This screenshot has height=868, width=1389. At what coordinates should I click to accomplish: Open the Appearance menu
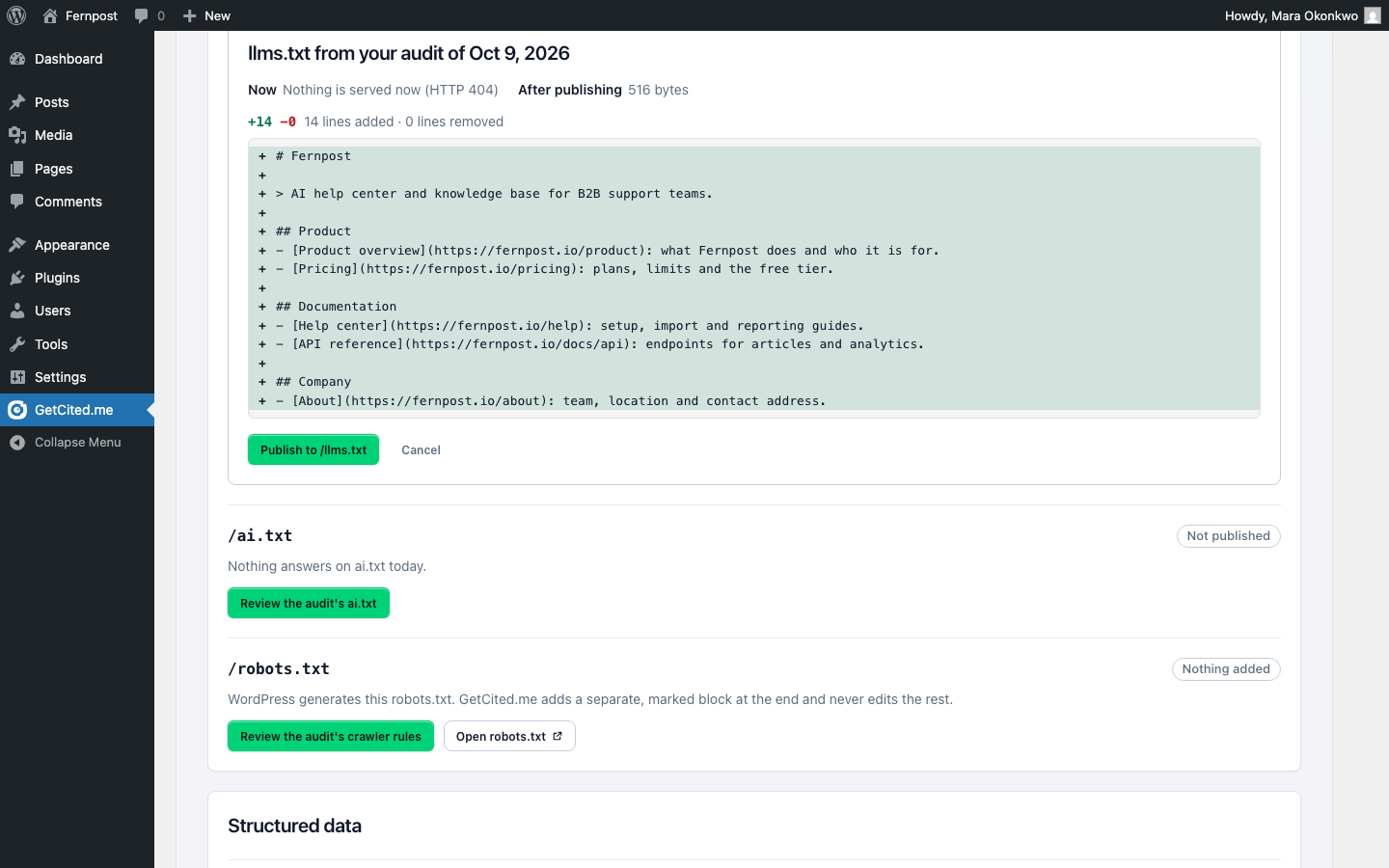click(x=77, y=245)
